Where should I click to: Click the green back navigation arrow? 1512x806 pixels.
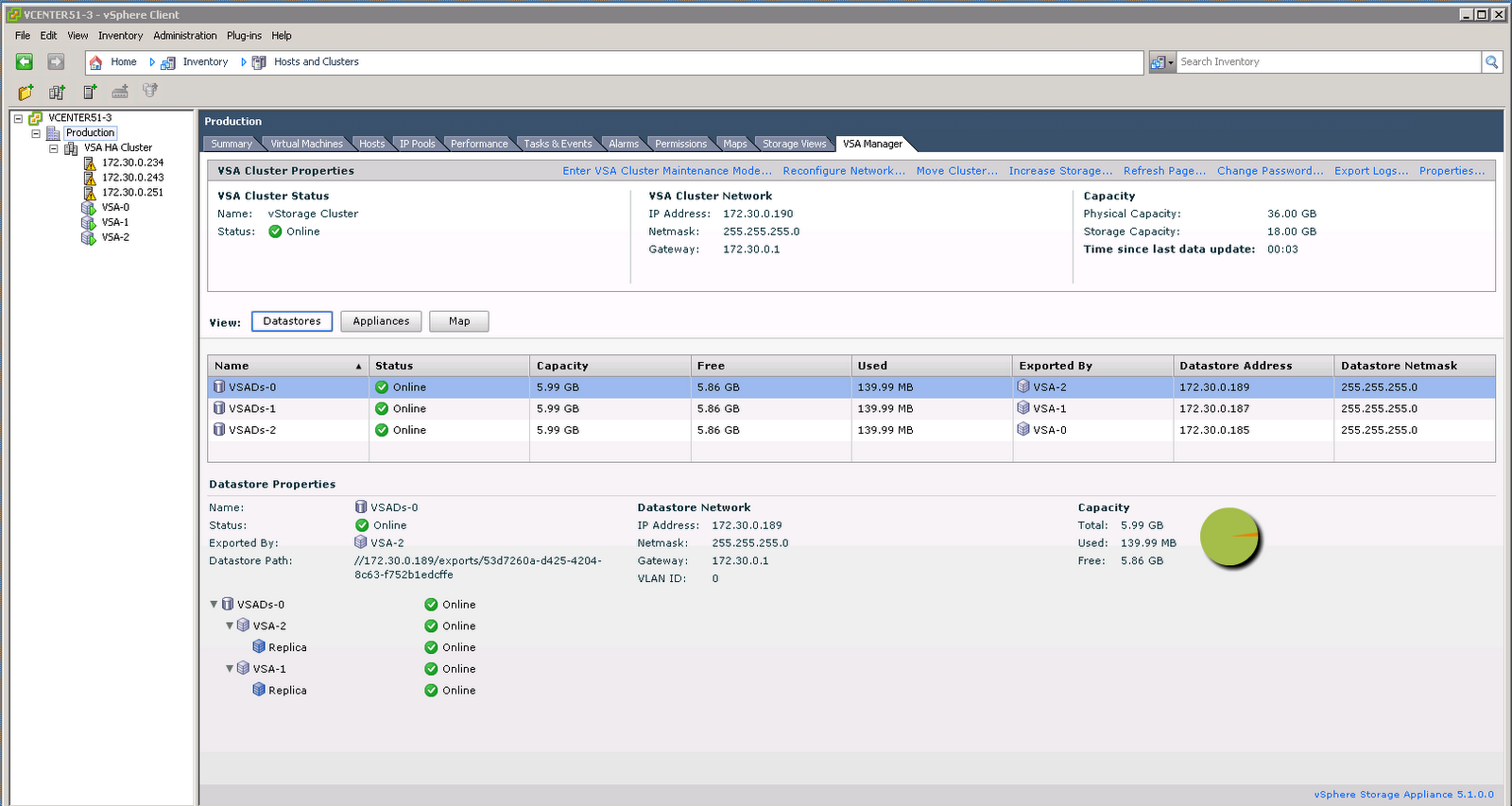(25, 61)
